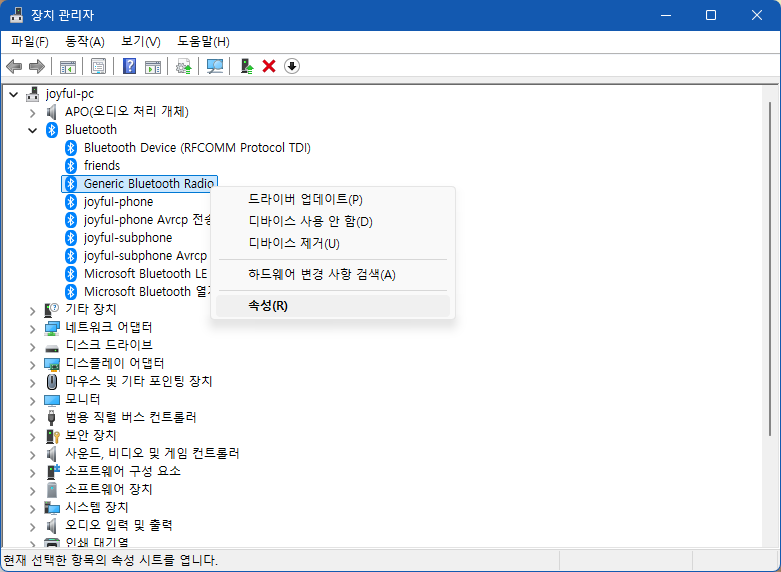Expand APO(오디오 처리 개체) category
Image resolution: width=781 pixels, height=572 pixels.
[33, 113]
